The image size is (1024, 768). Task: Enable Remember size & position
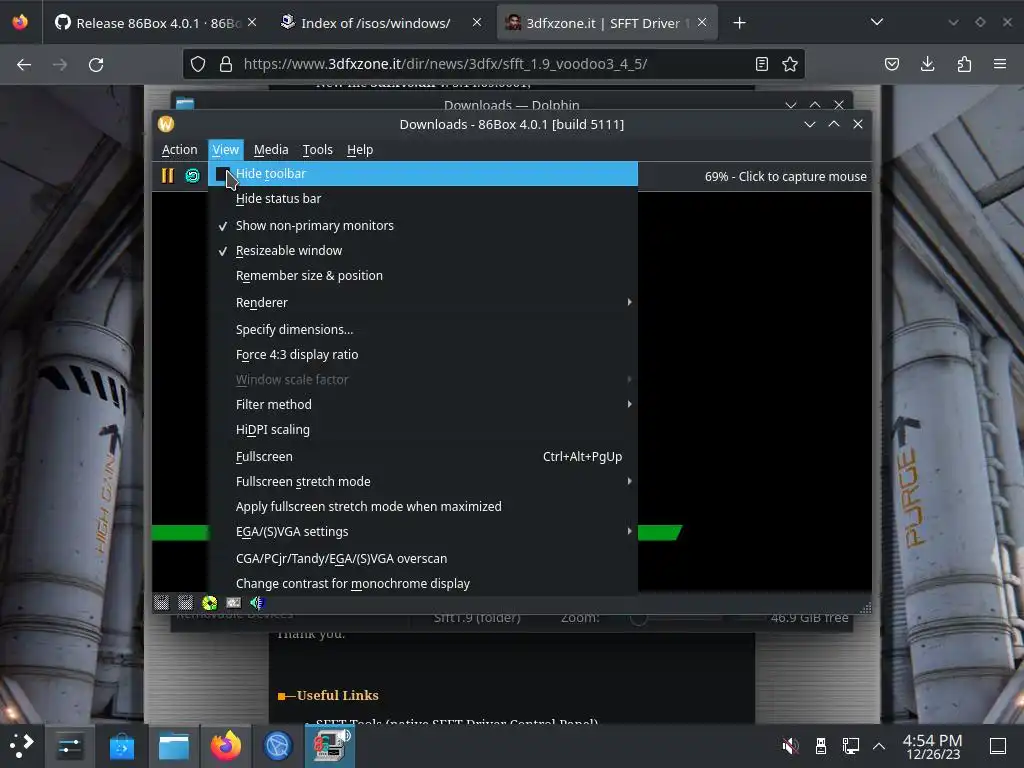(x=423, y=276)
